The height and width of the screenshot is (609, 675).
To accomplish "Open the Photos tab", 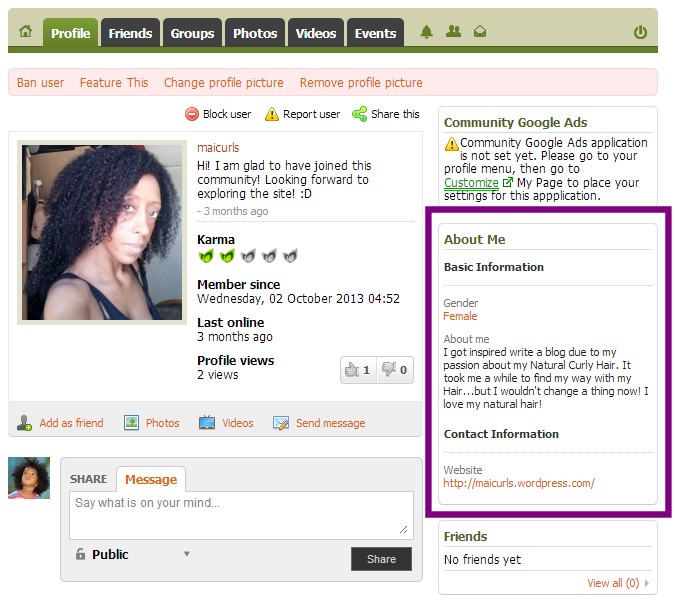I will tap(255, 33).
